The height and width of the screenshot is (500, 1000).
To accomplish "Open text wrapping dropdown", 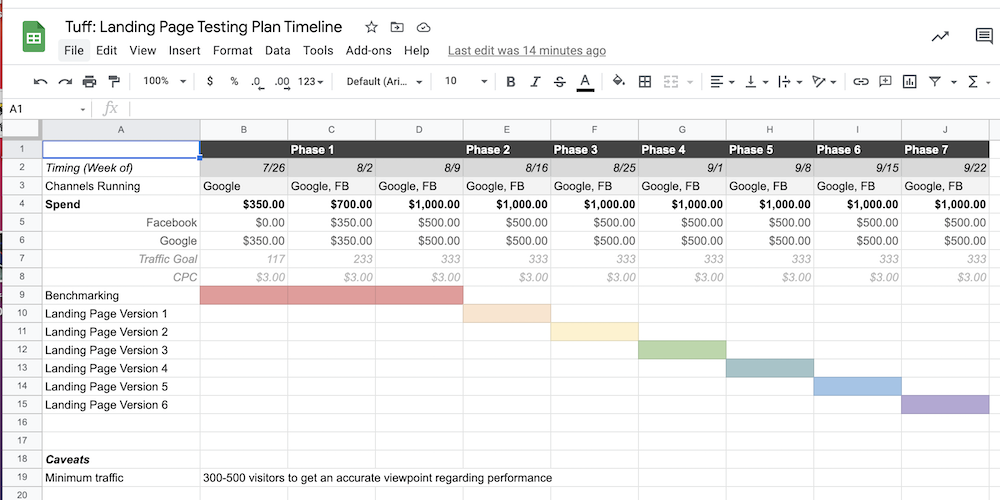I will [790, 82].
